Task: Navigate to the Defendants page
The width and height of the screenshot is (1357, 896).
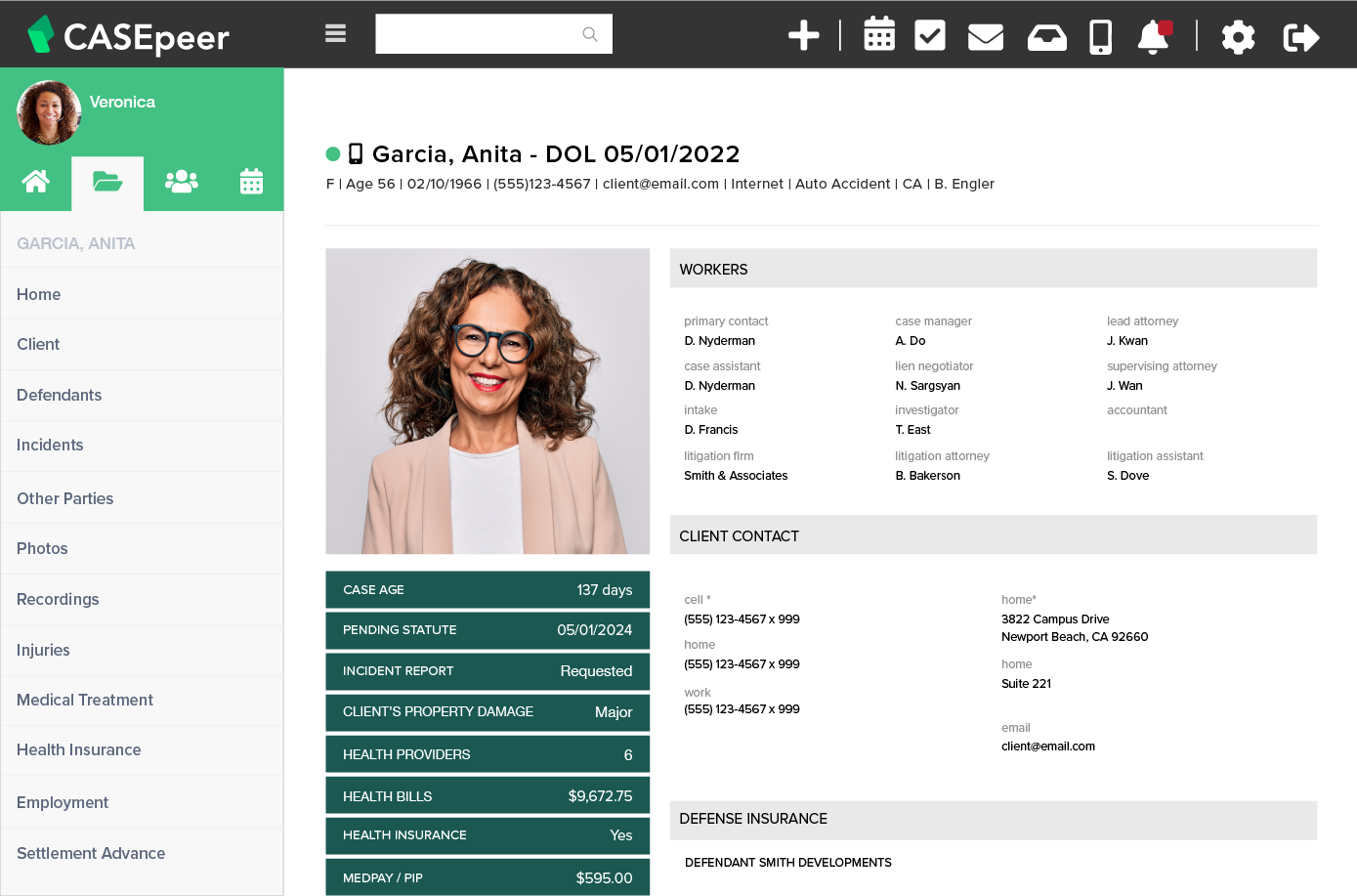Action: [x=59, y=395]
